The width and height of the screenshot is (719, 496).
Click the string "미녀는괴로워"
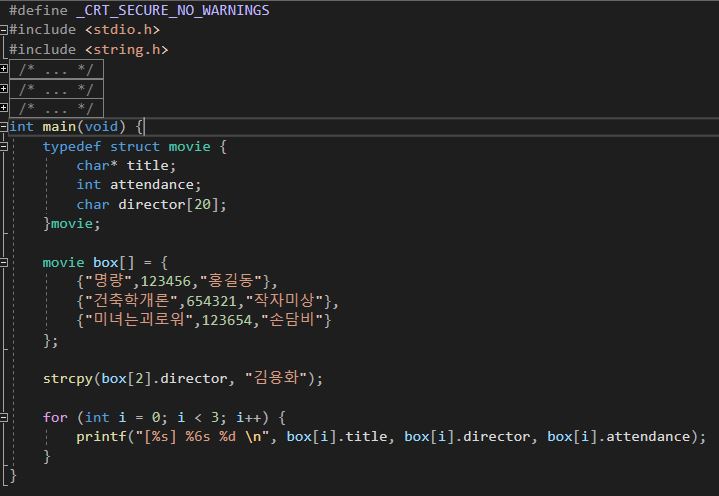click(139, 320)
